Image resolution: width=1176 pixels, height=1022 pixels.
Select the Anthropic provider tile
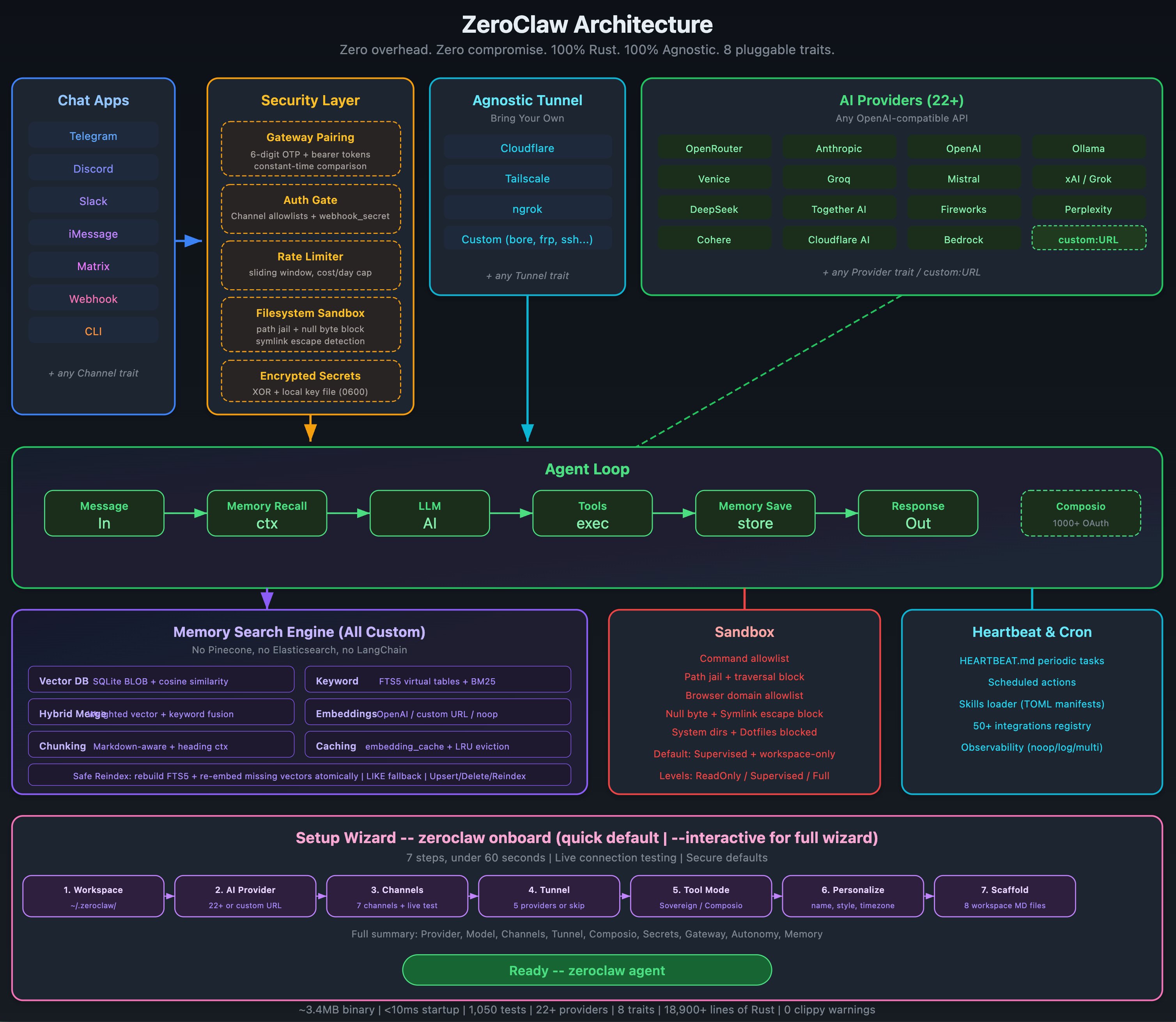[838, 148]
